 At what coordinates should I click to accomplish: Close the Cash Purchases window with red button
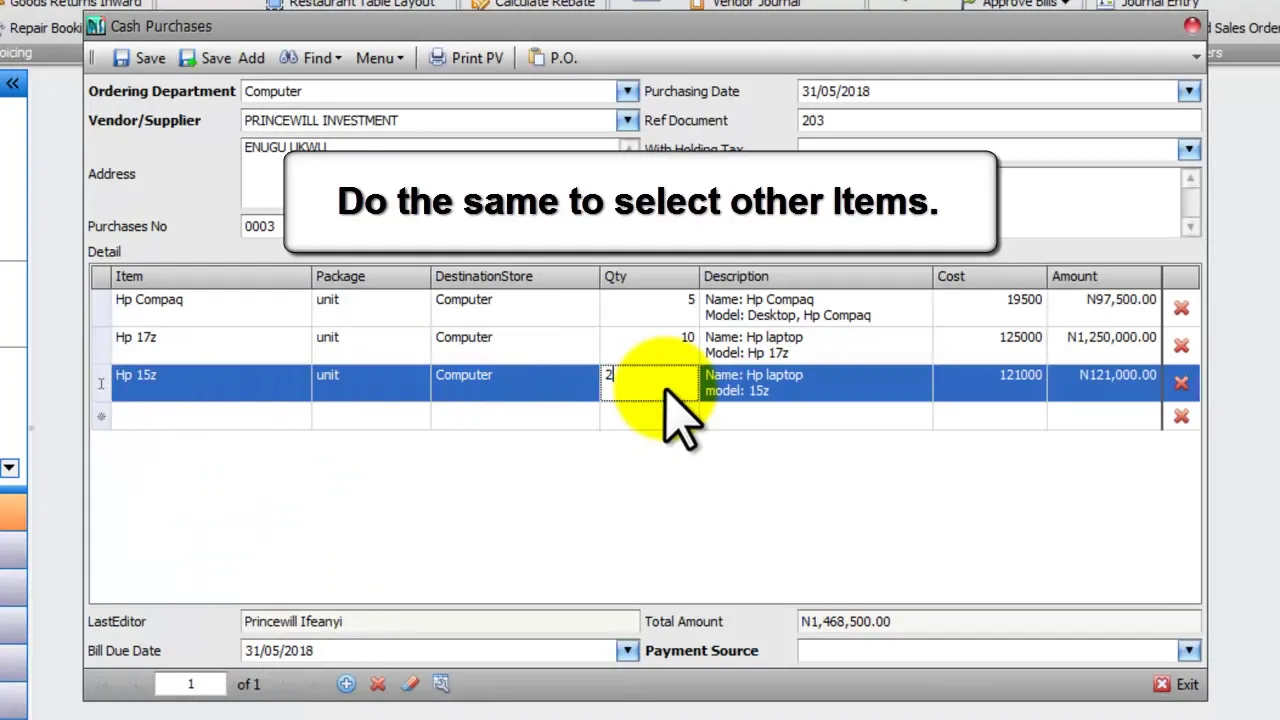[1192, 26]
